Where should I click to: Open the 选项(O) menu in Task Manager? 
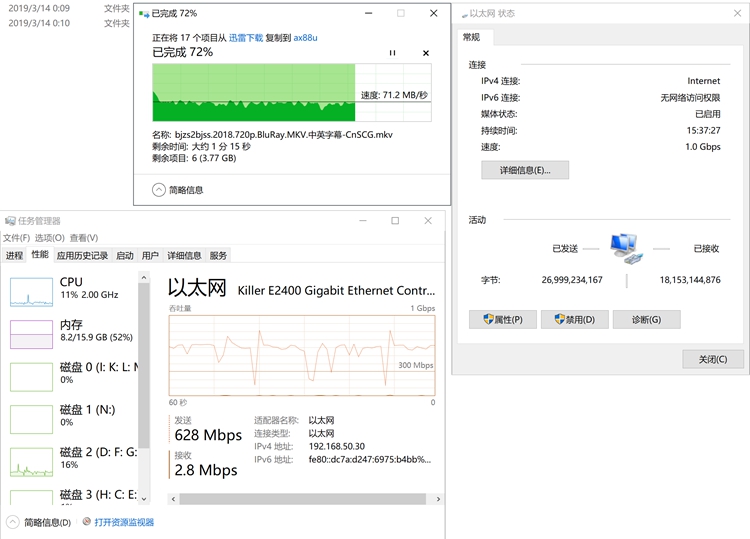50,238
